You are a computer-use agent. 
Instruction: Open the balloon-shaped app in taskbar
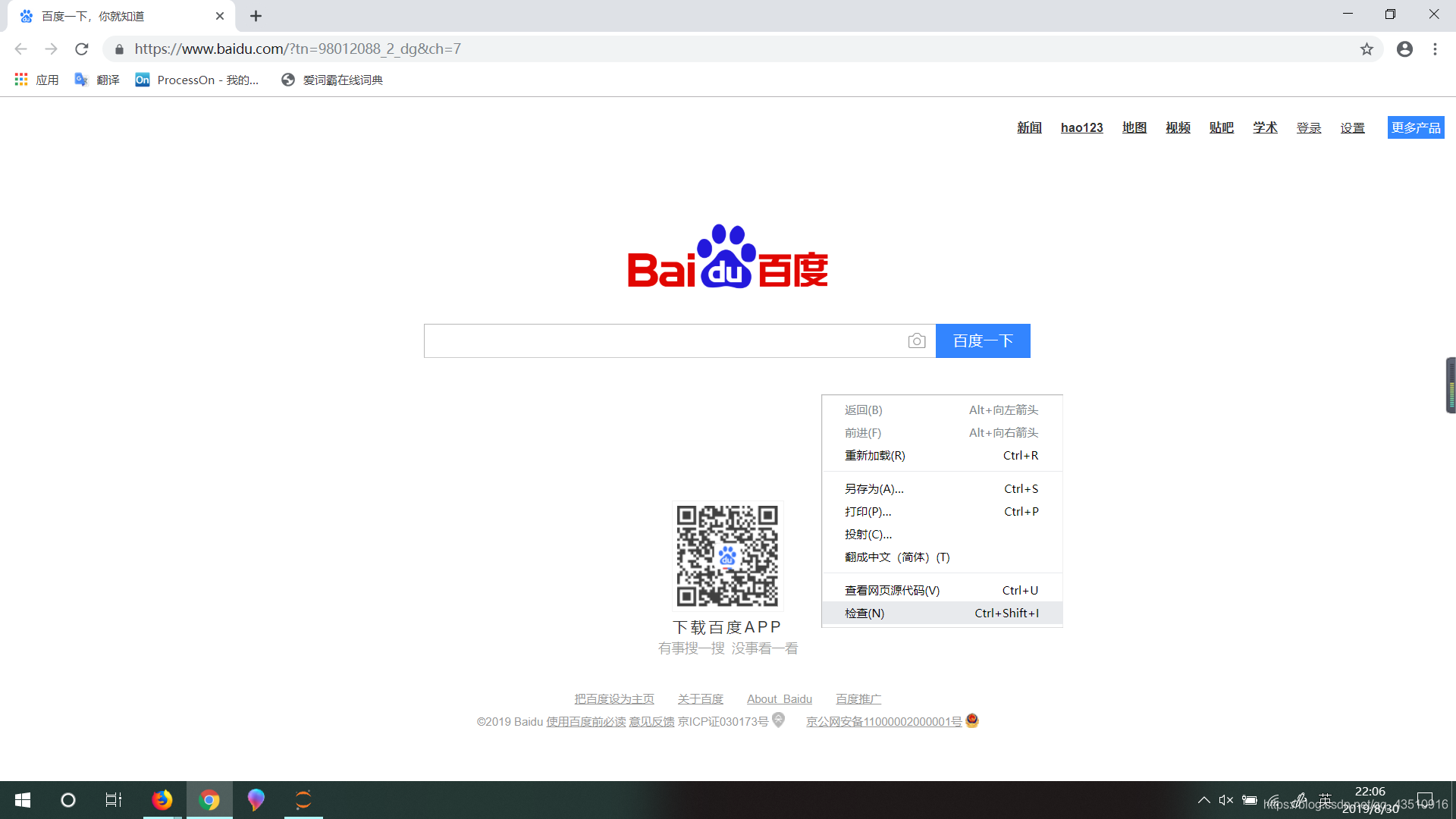point(256,800)
